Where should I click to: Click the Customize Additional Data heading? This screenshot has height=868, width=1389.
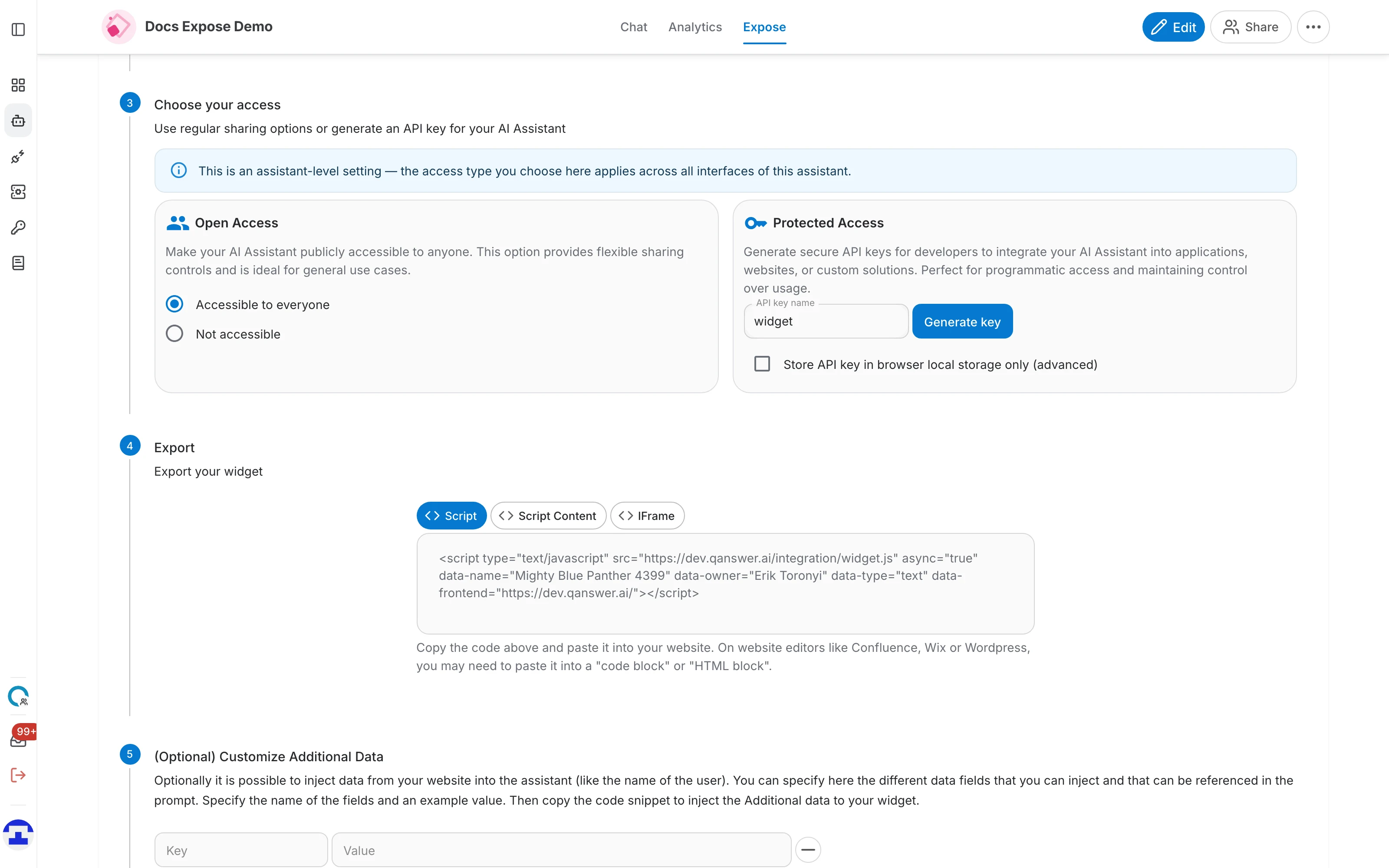tap(269, 756)
